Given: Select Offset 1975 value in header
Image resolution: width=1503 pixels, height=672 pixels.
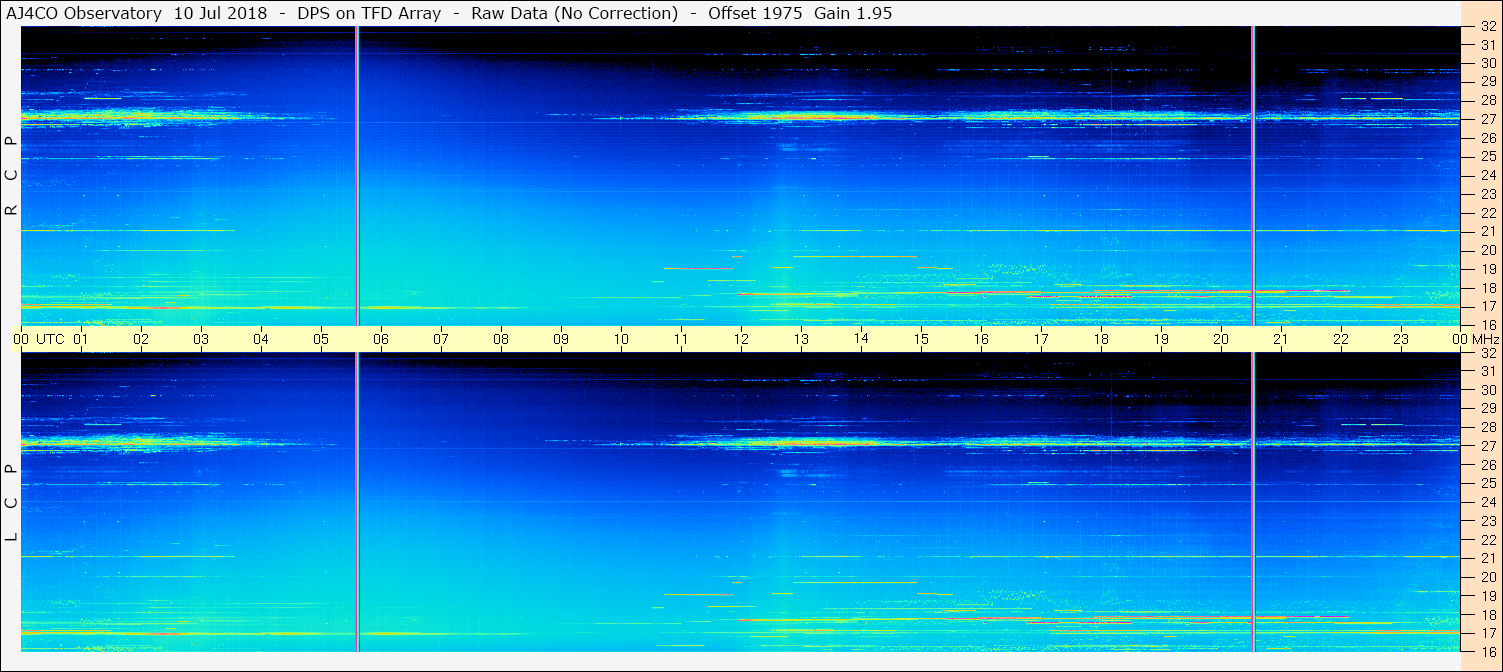Looking at the screenshot, I should click(x=756, y=13).
